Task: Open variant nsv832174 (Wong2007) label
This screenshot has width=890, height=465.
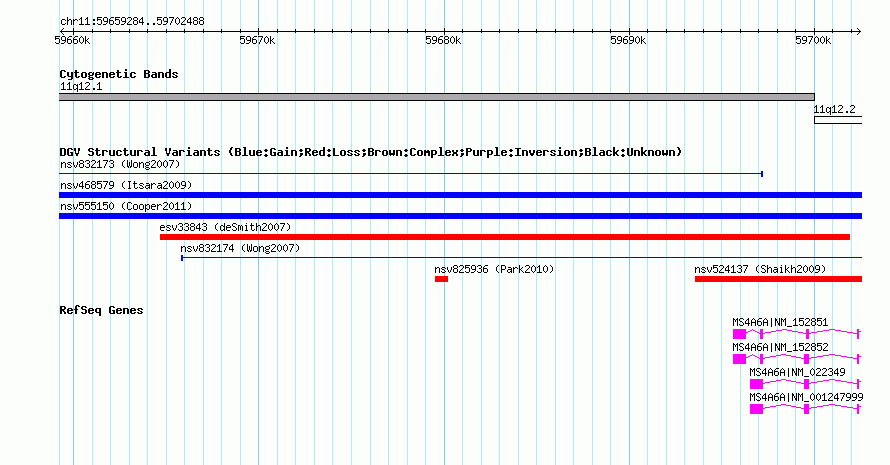Action: click(240, 248)
